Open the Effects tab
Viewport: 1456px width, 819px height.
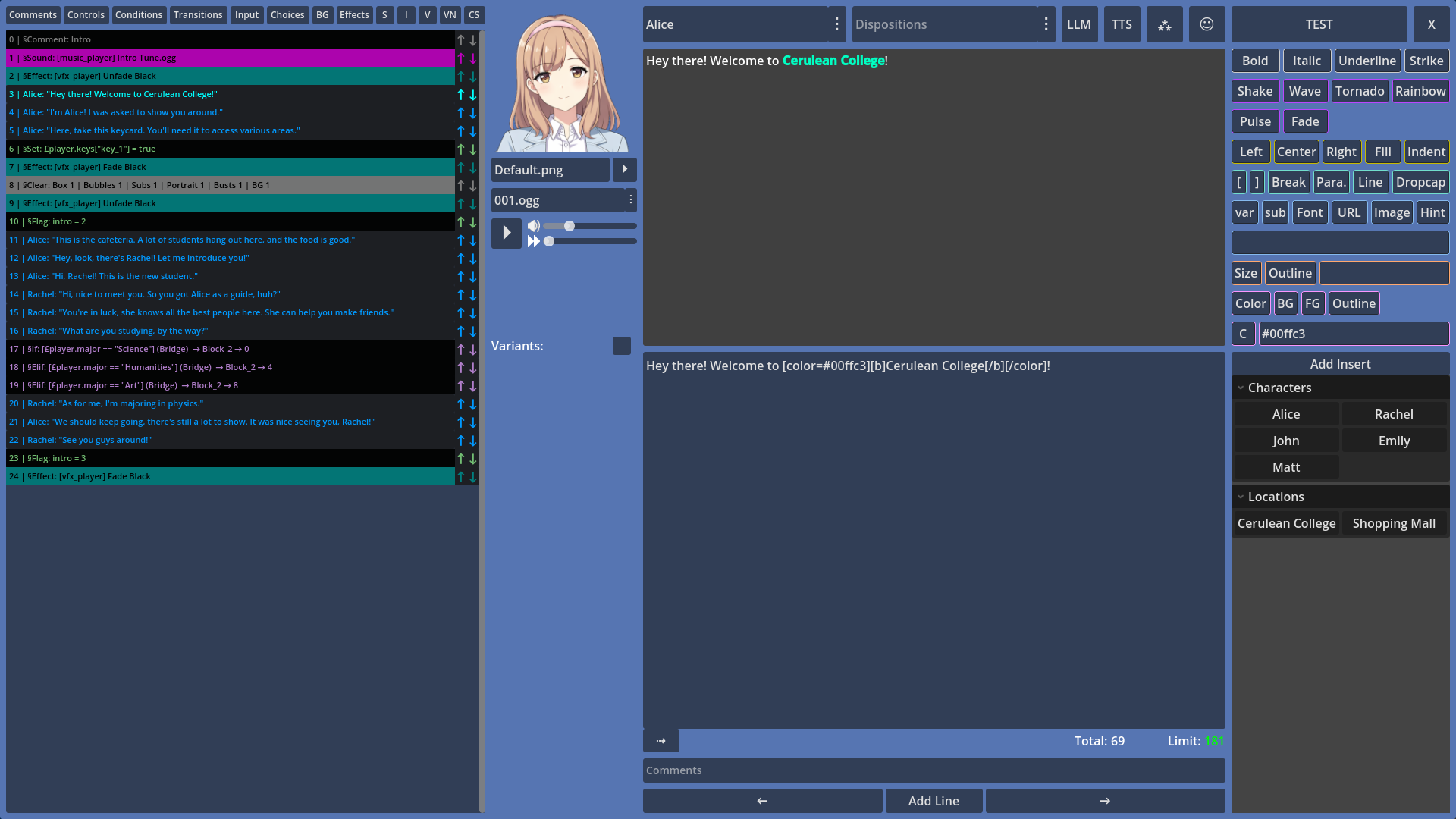point(354,15)
